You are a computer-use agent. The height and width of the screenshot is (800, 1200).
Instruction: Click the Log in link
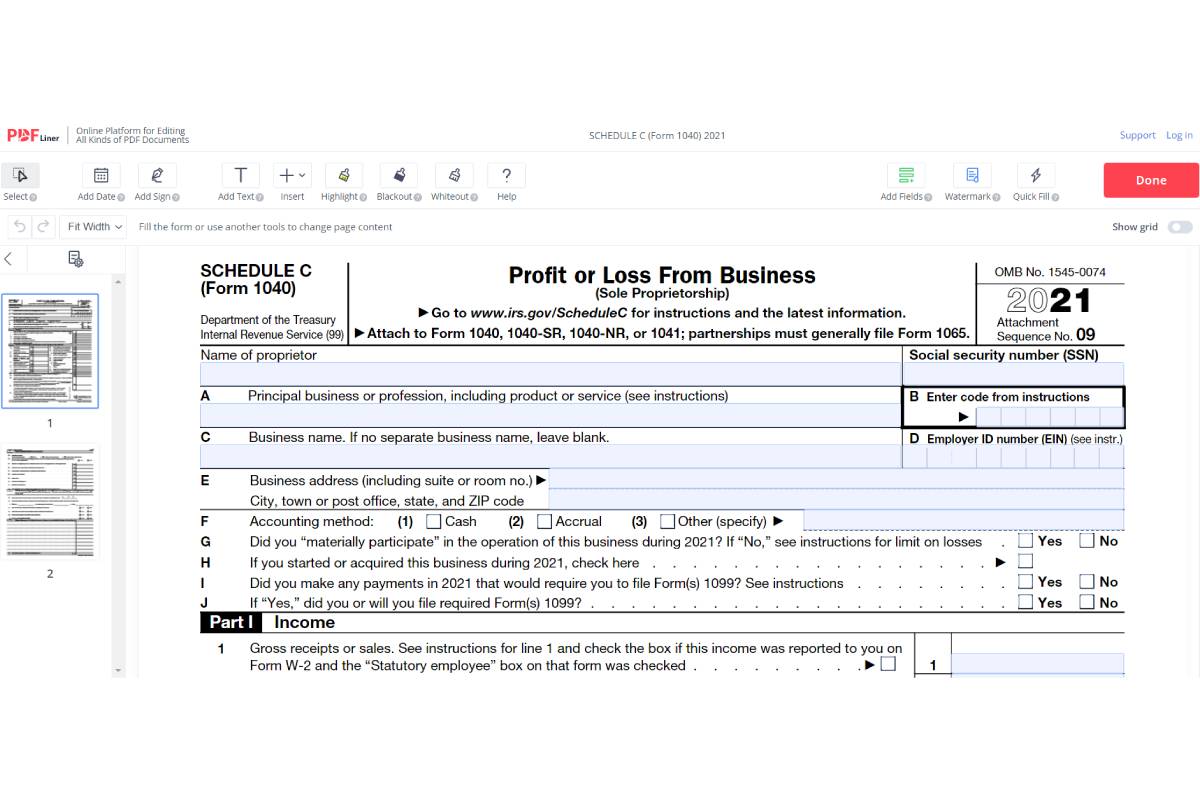[x=1179, y=135]
